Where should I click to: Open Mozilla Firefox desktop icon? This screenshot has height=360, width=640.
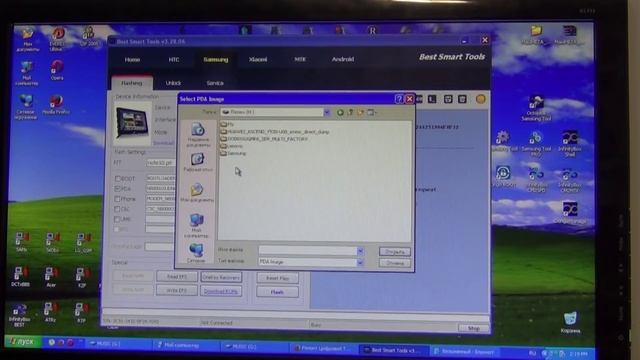[56, 104]
